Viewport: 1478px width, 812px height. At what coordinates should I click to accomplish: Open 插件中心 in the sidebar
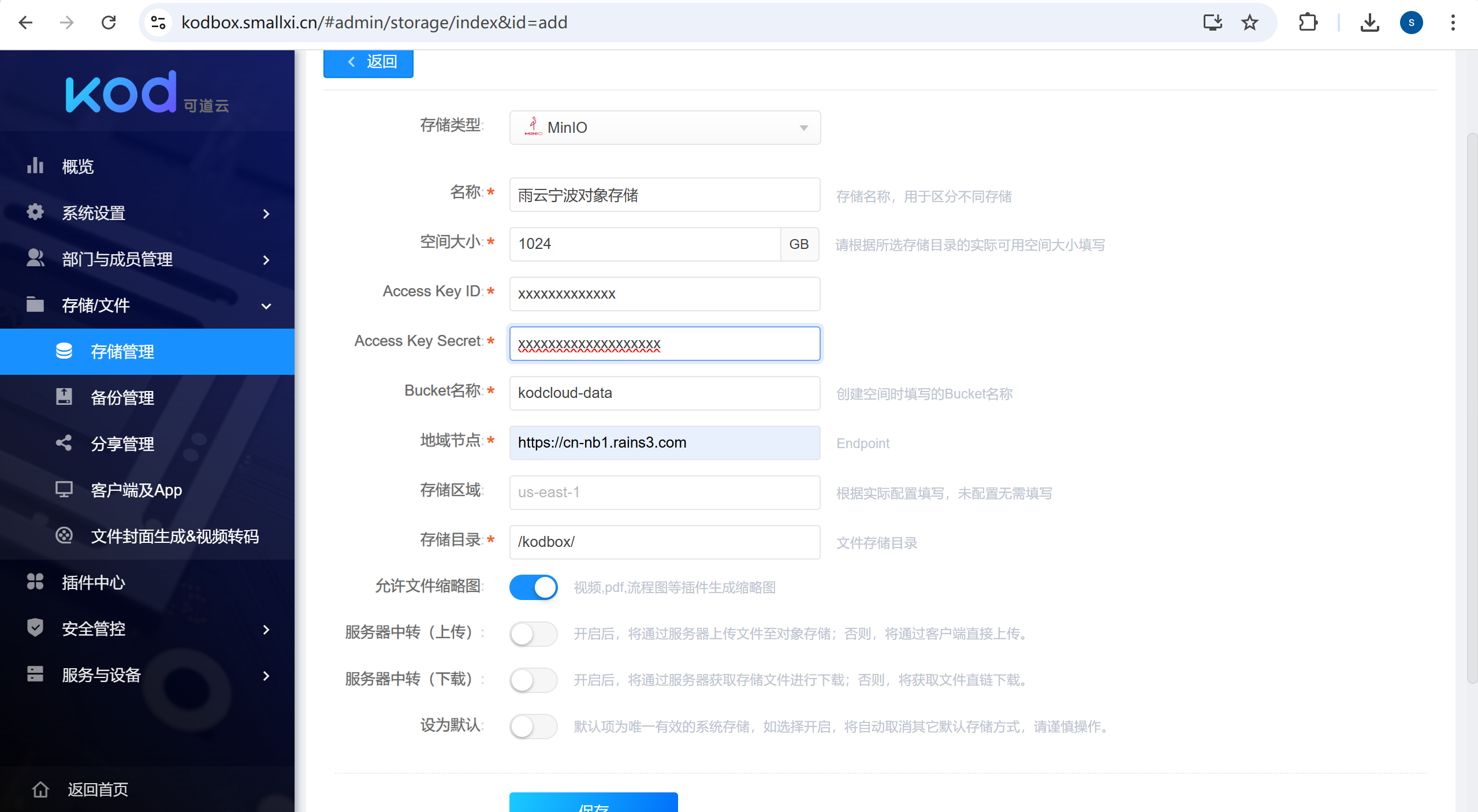point(147,582)
